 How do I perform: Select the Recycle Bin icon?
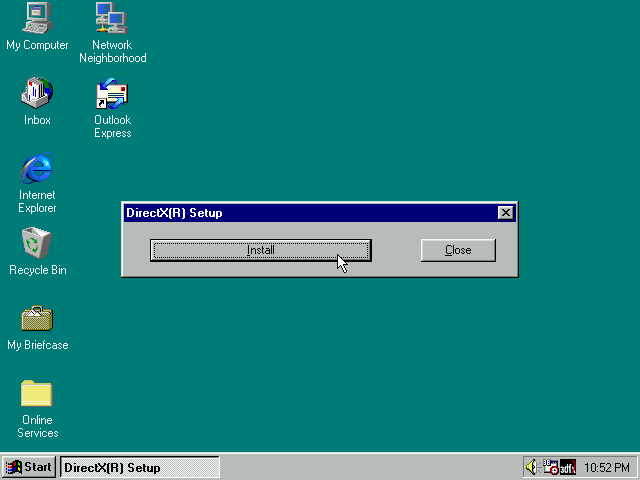[37, 243]
